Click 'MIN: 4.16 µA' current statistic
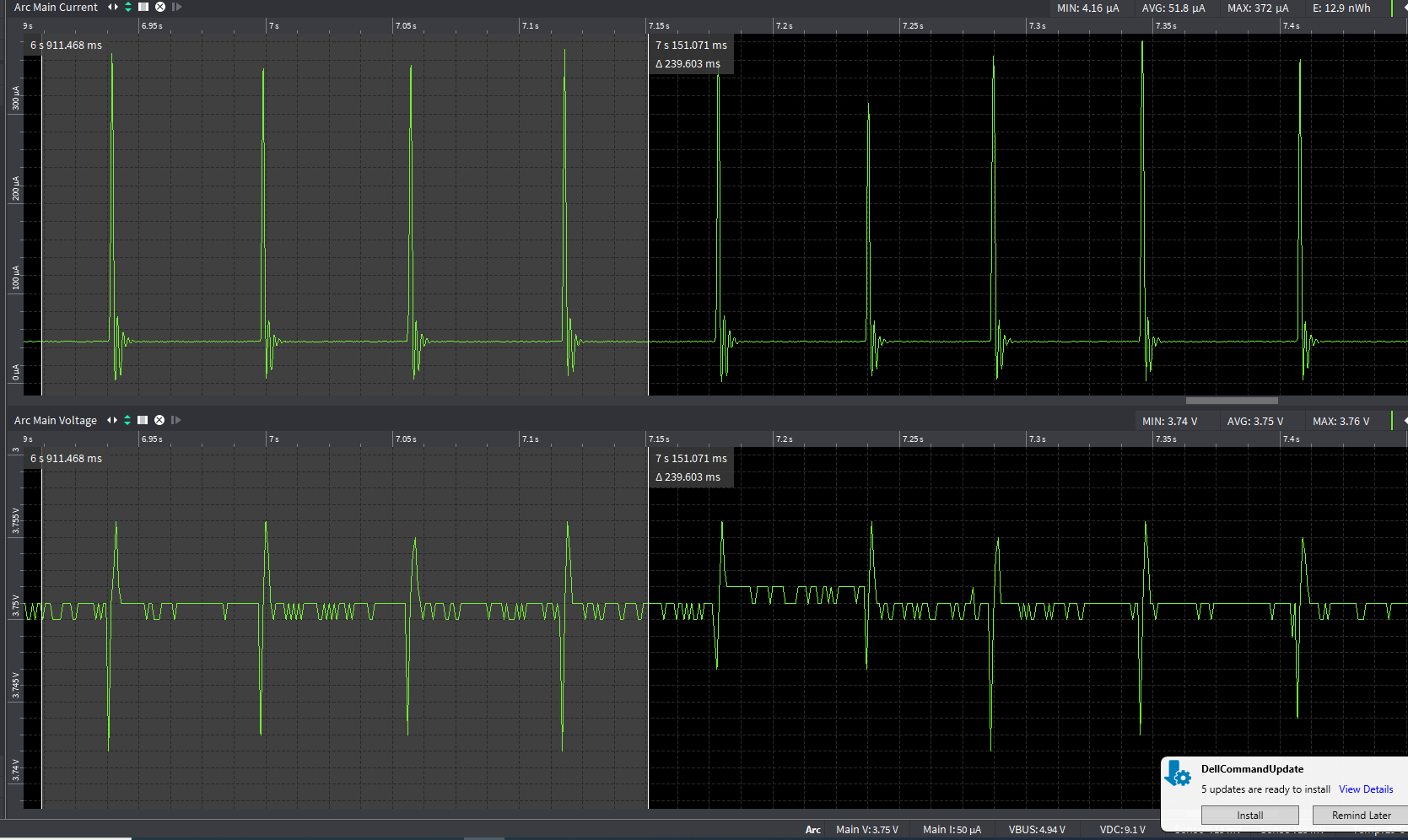 pos(1088,8)
